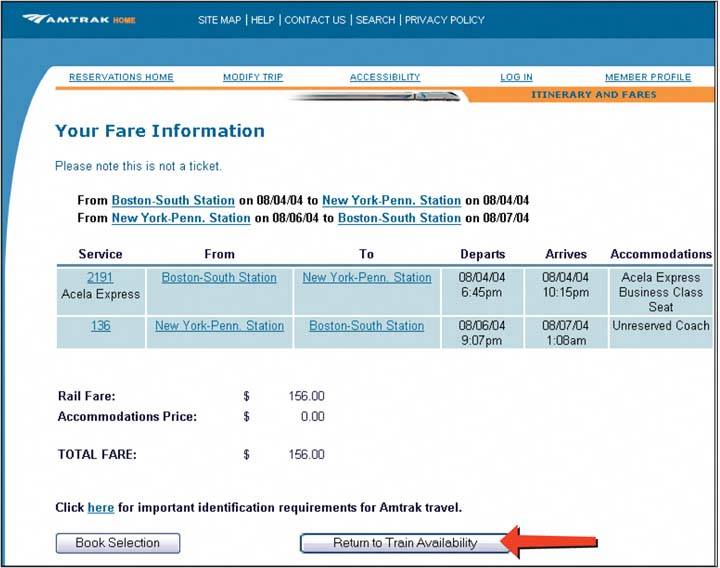
Task: Select Modify Trip in navigation
Action: (x=254, y=77)
